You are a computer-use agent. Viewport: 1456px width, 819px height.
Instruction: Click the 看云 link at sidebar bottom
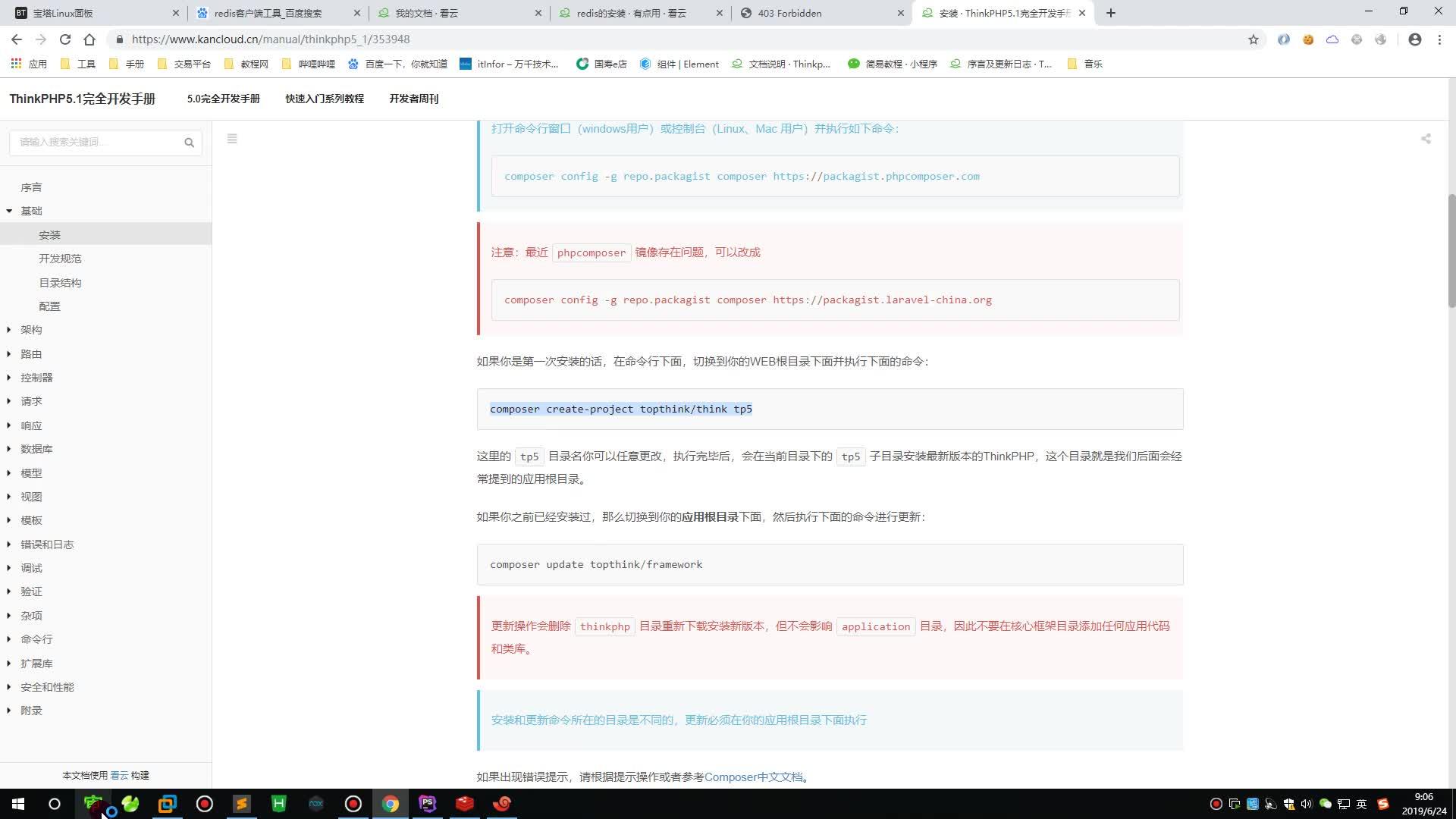(119, 774)
